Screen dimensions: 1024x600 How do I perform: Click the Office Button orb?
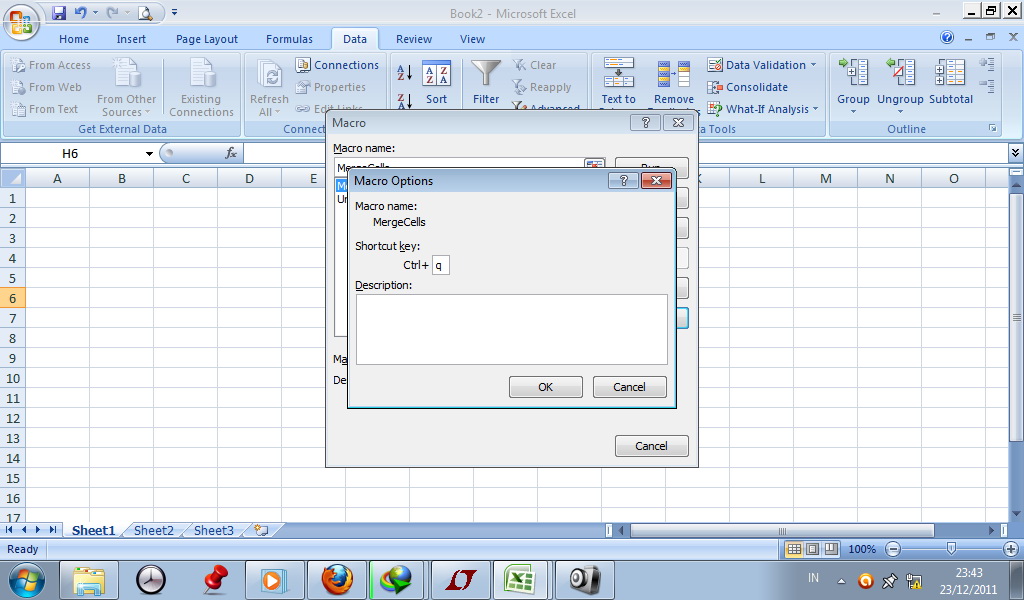tap(21, 22)
